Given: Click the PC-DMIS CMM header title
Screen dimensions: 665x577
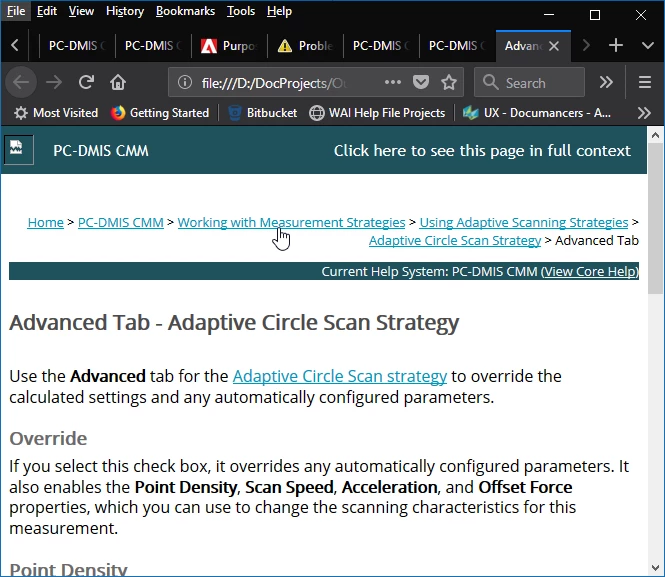Looking at the screenshot, I should click(x=101, y=151).
